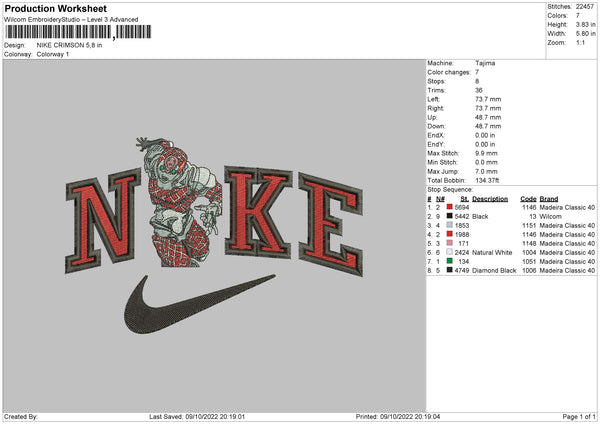Click the Diamond Black swatch for thread 4749
This screenshot has width=600, height=424.
coord(450,270)
